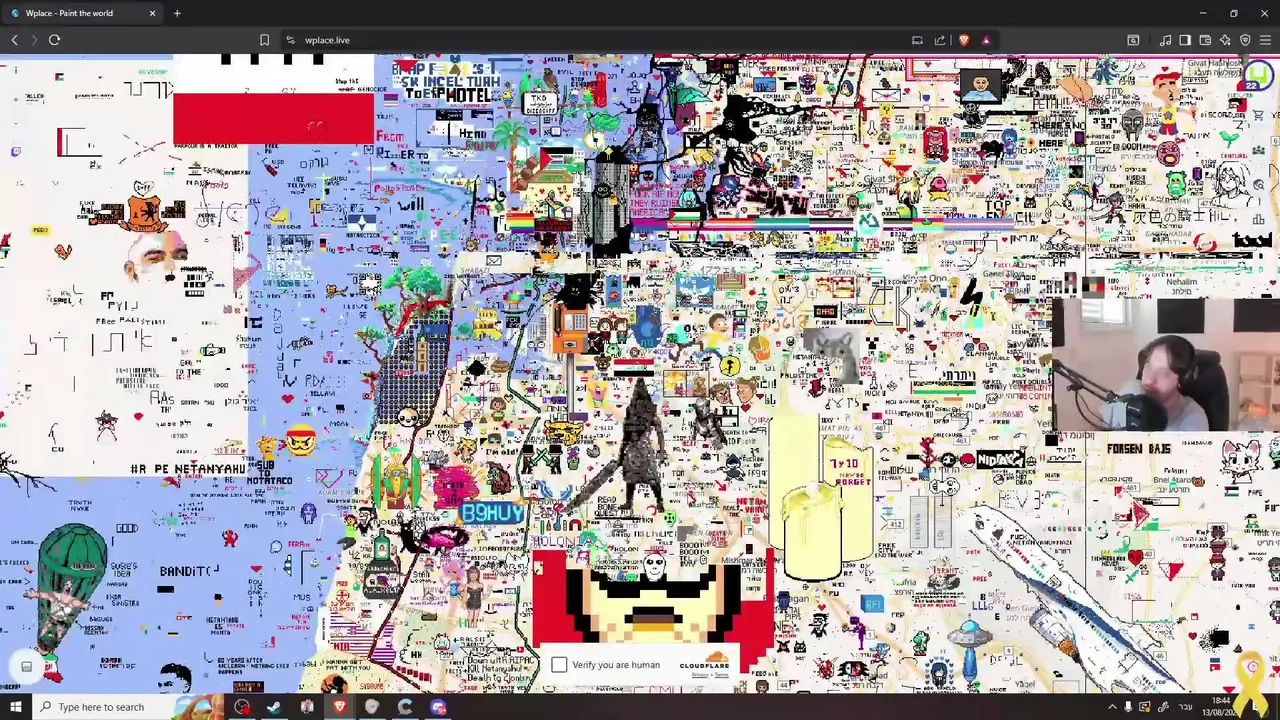Click the Cloudflare logo in verification box

[704, 662]
